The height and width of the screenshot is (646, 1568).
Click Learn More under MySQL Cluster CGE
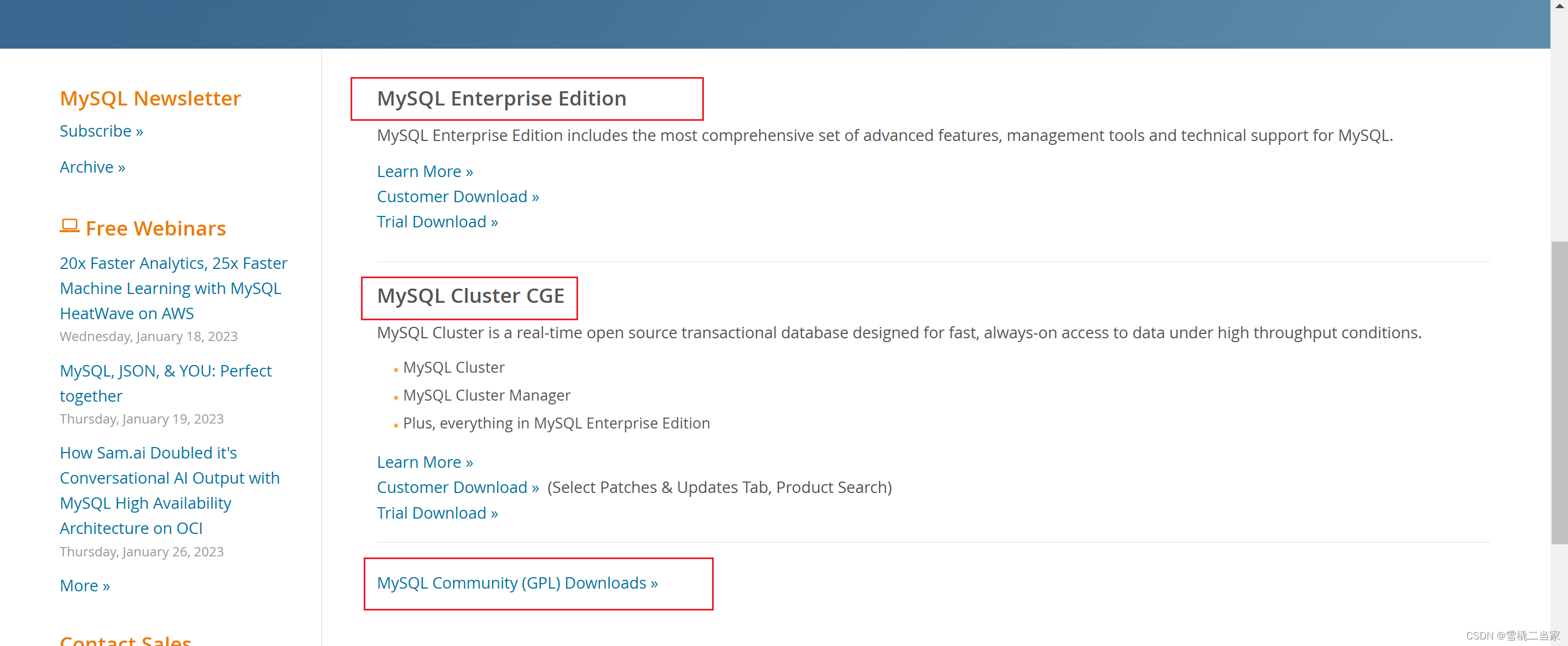click(x=425, y=462)
